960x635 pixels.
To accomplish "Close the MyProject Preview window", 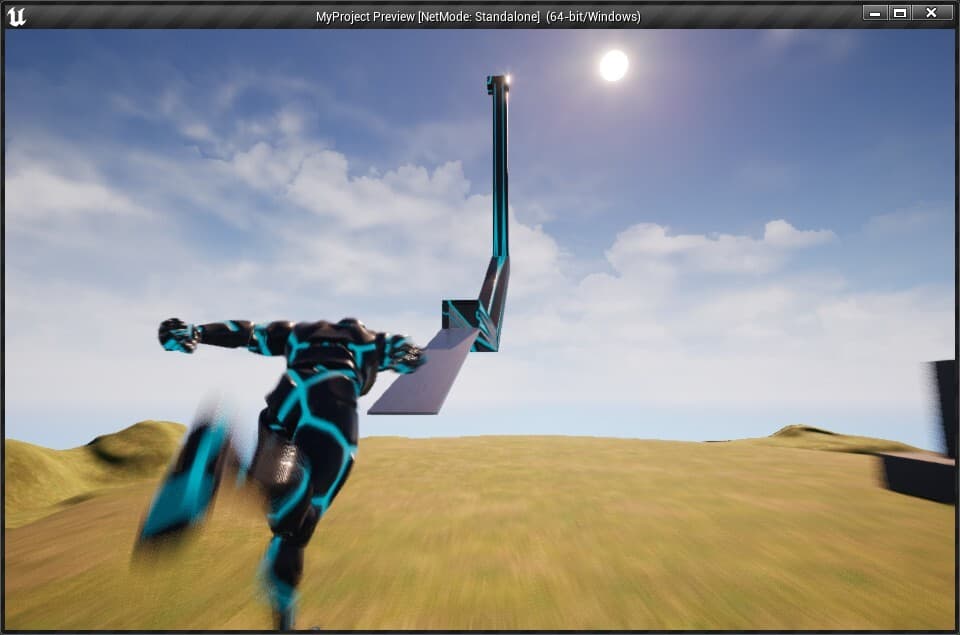I will 932,13.
